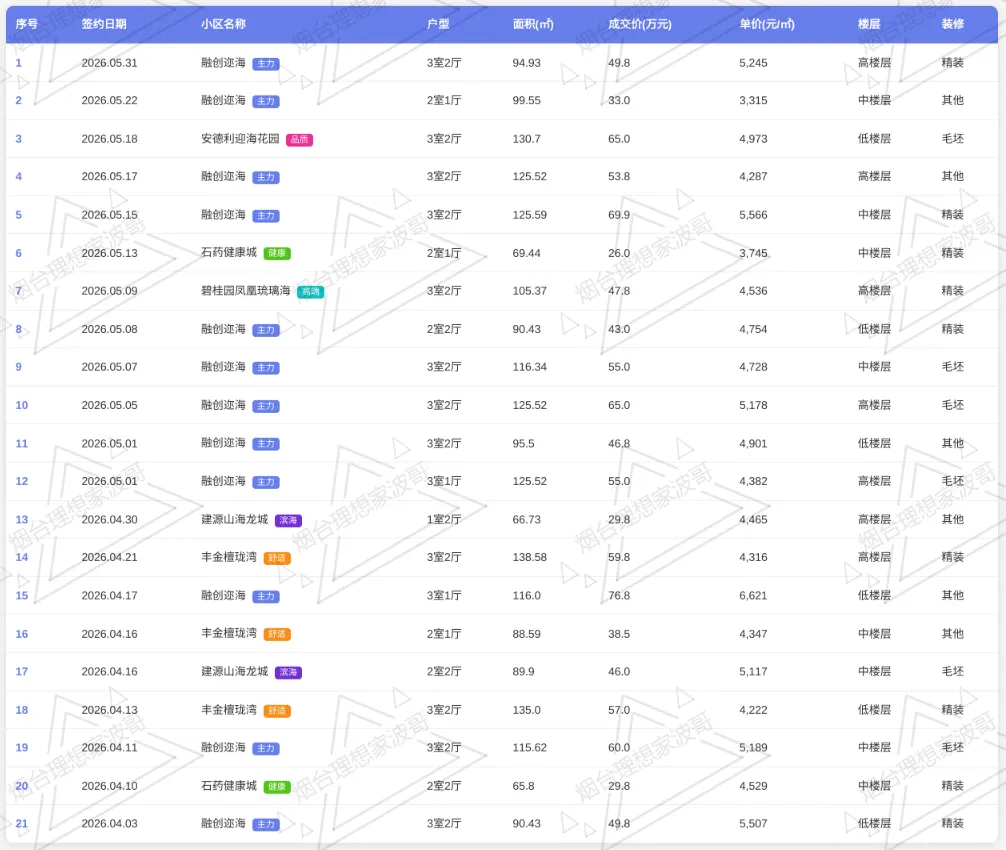This screenshot has height=850, width=1006.
Task: Click the 单价(元/㎡) column header
Action: click(x=767, y=24)
